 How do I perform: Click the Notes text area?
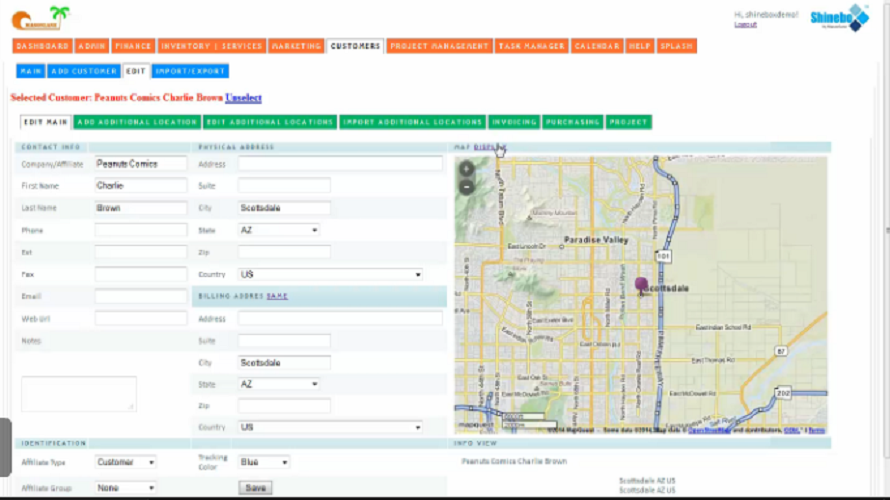[x=79, y=393]
